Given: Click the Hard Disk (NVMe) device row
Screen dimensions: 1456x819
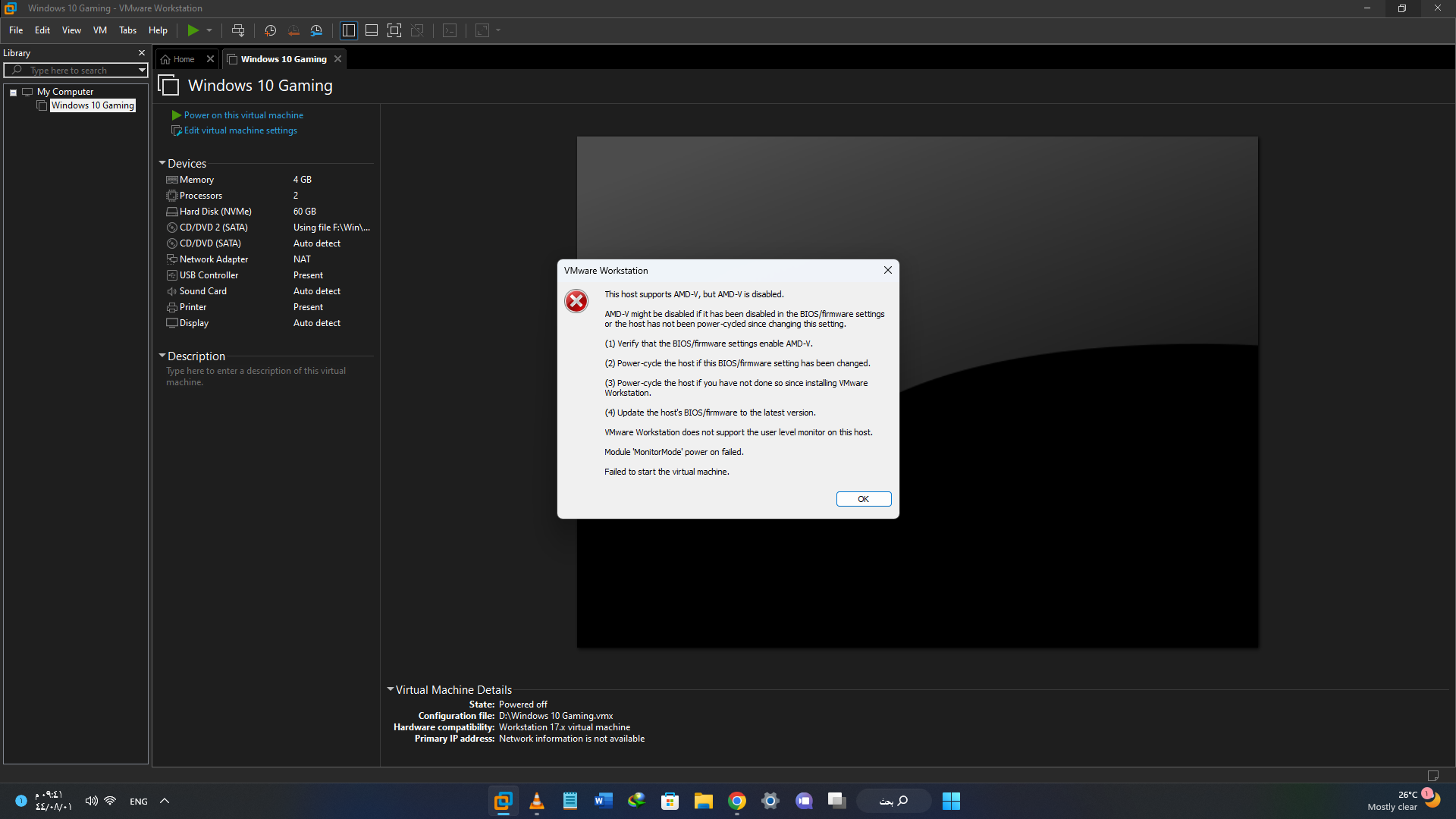Looking at the screenshot, I should (268, 212).
